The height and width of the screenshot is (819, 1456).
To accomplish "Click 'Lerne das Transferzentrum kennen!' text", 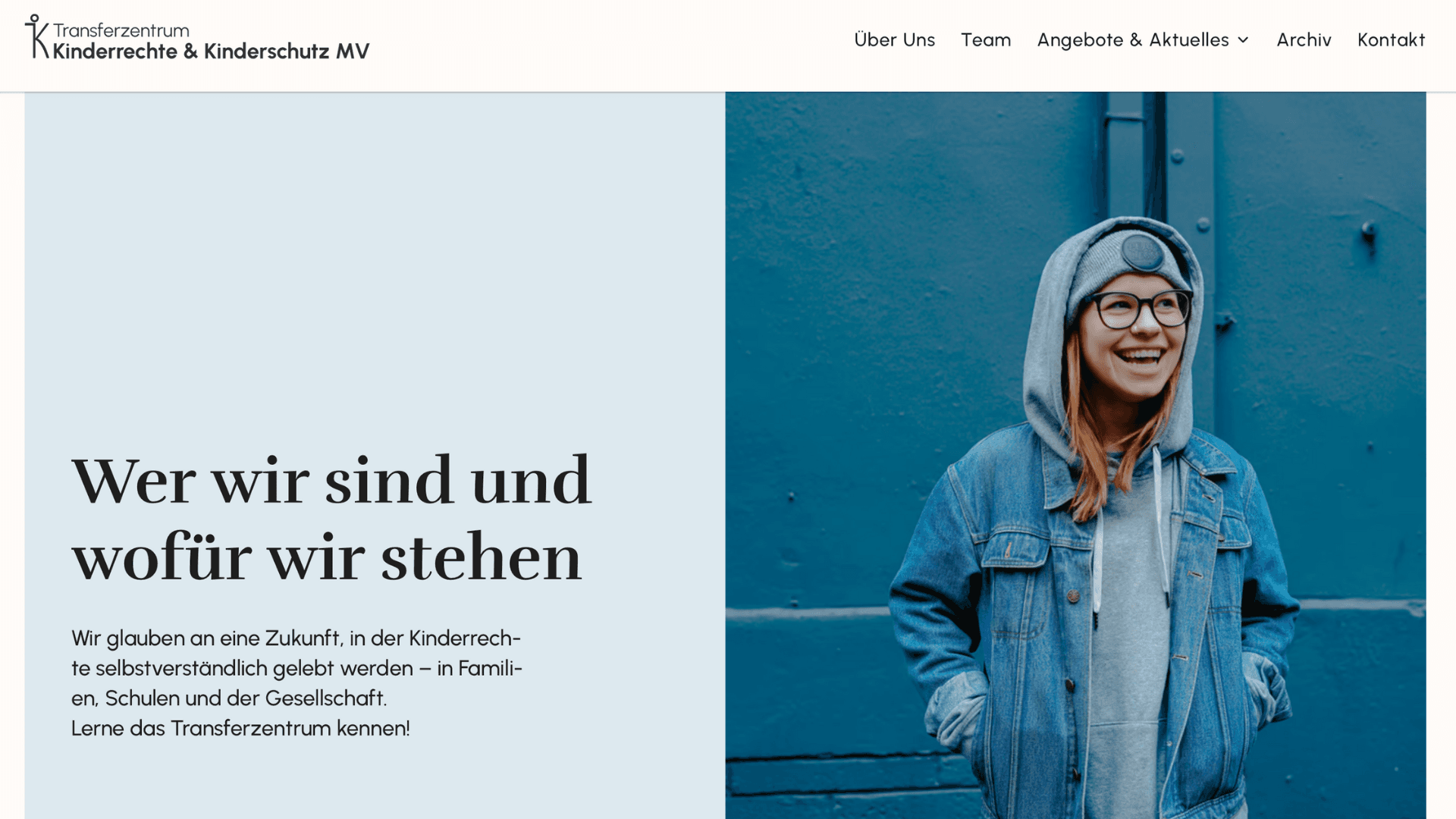I will coord(240,728).
